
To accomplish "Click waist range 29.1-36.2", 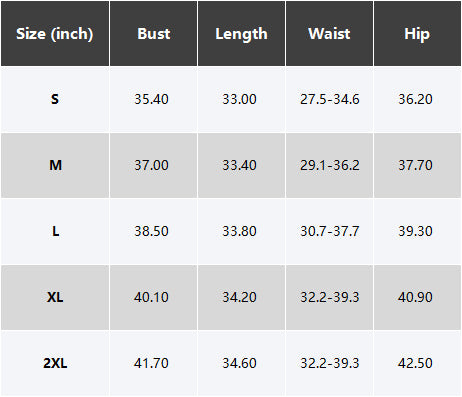I will click(x=330, y=165).
